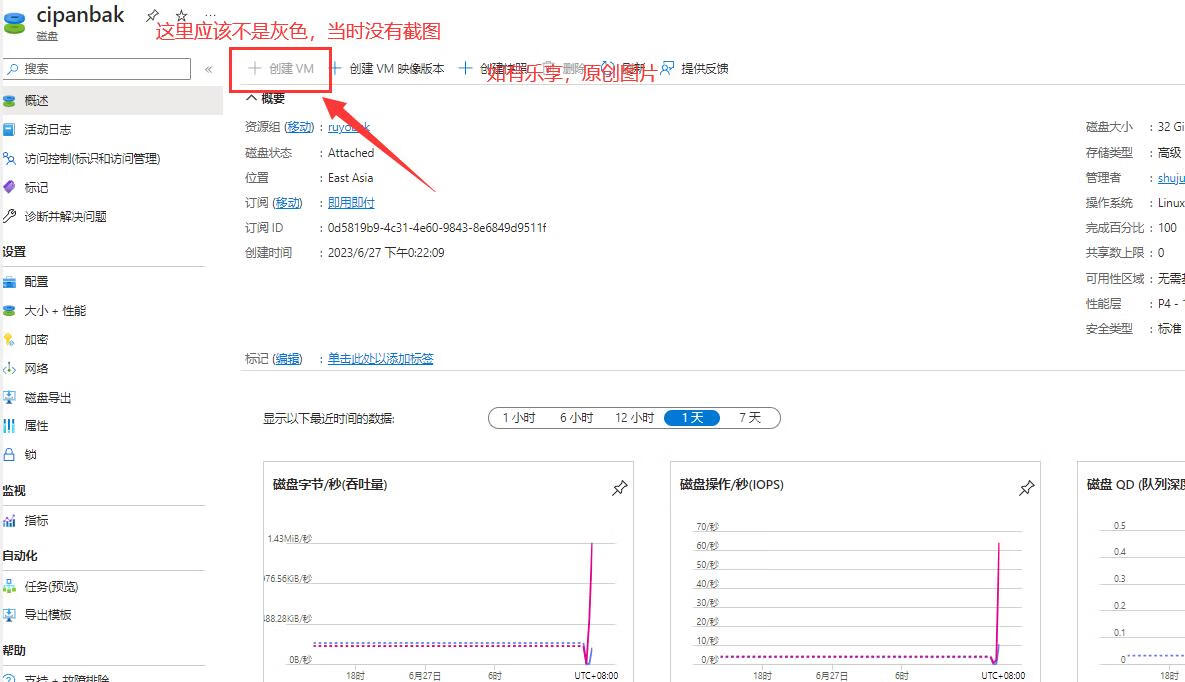The width and height of the screenshot is (1185, 682).
Task: Click the plus icon of 创建 VM 映像版本
Action: [x=336, y=68]
